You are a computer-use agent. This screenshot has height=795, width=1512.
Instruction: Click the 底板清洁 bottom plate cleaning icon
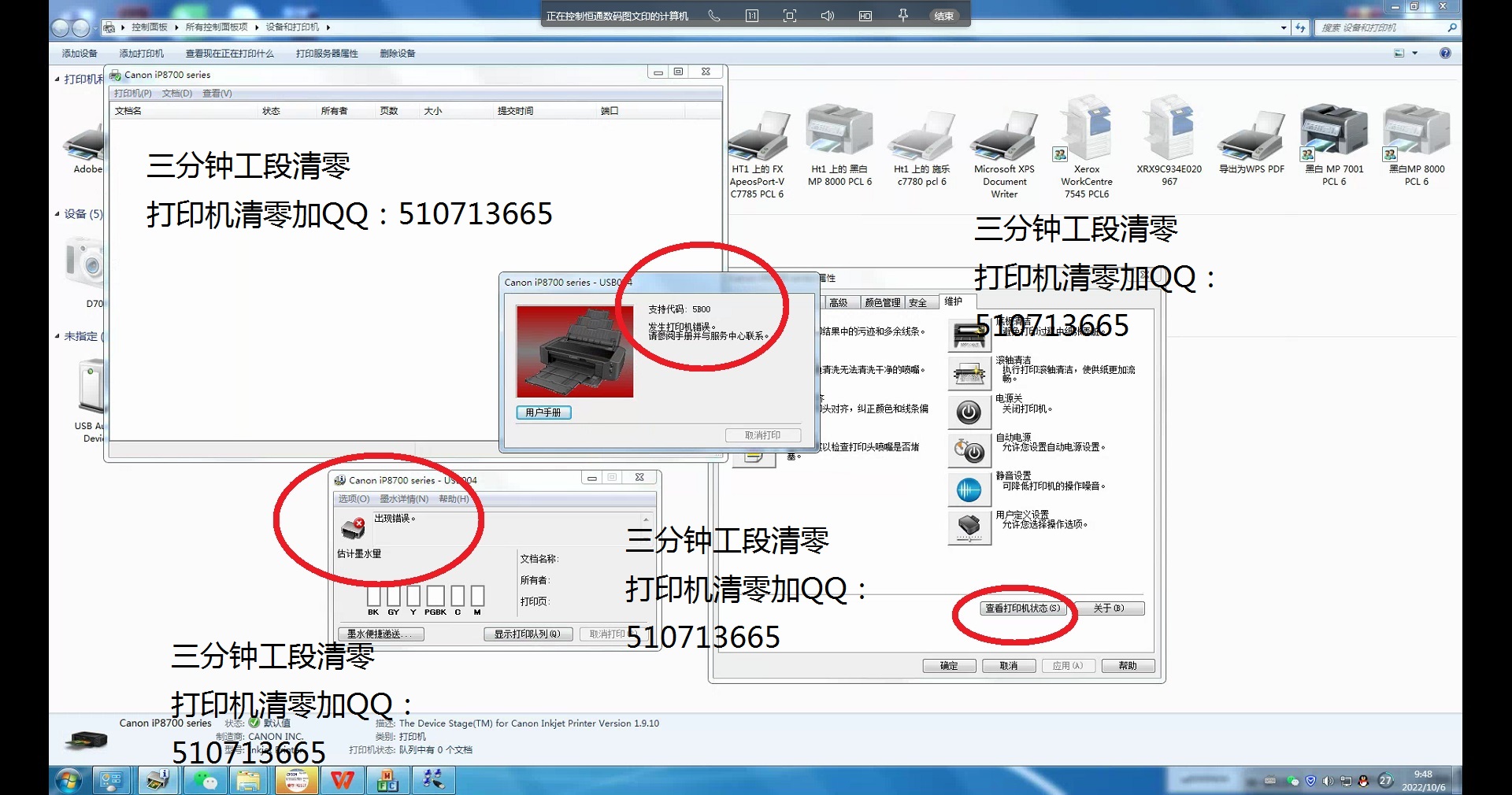(969, 335)
